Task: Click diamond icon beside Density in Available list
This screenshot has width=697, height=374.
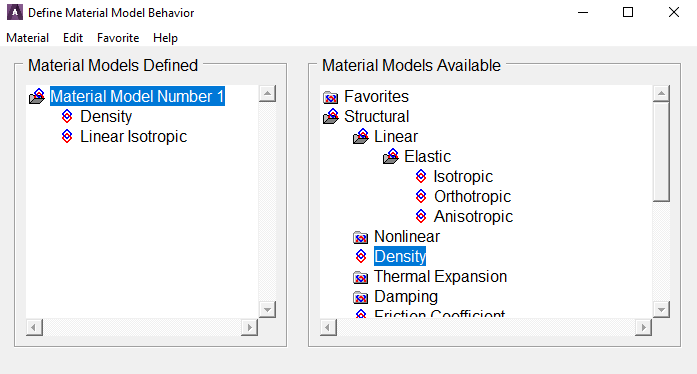Action: (x=361, y=256)
